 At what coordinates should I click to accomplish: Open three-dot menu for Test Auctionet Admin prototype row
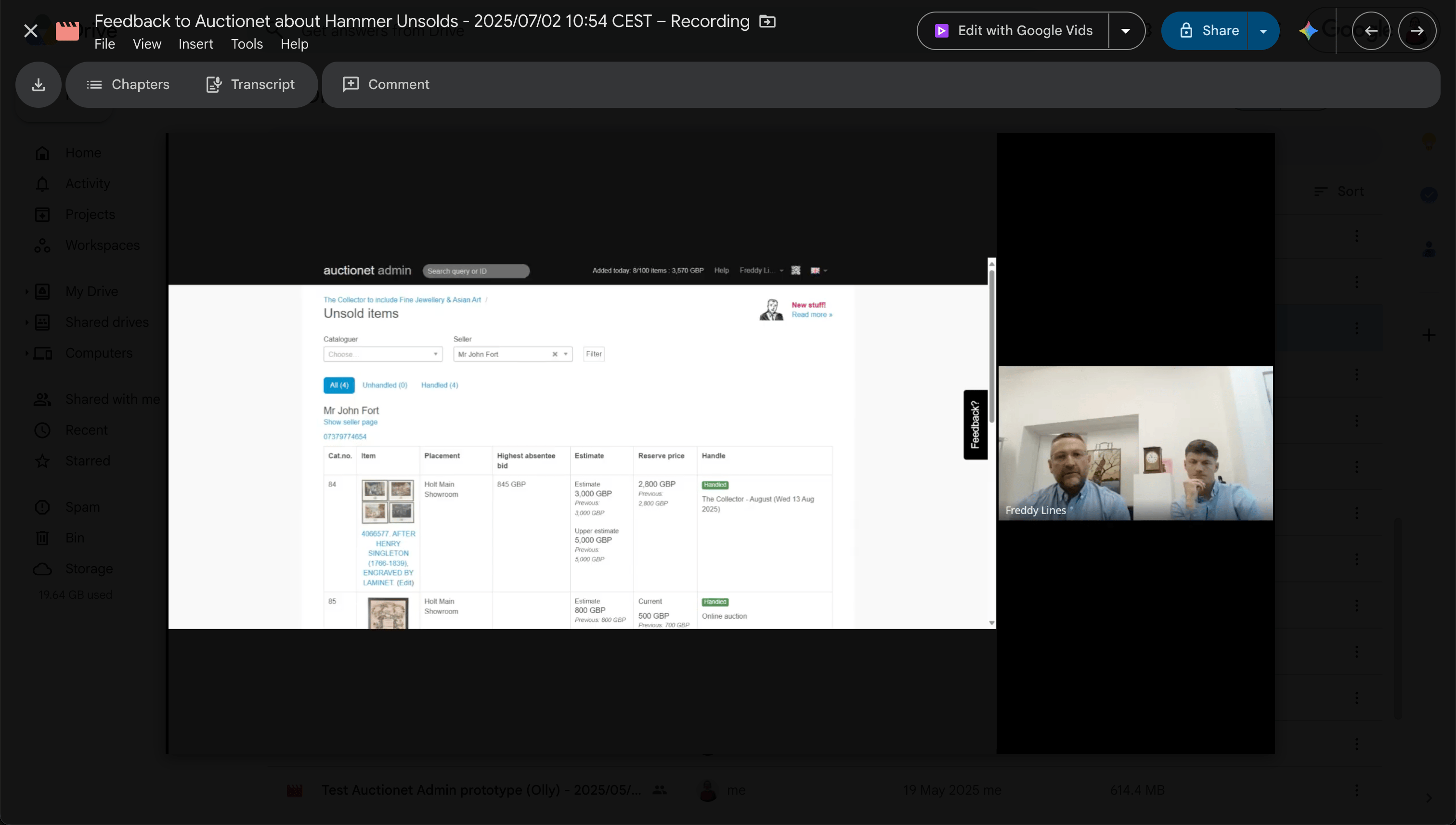pyautogui.click(x=1356, y=790)
